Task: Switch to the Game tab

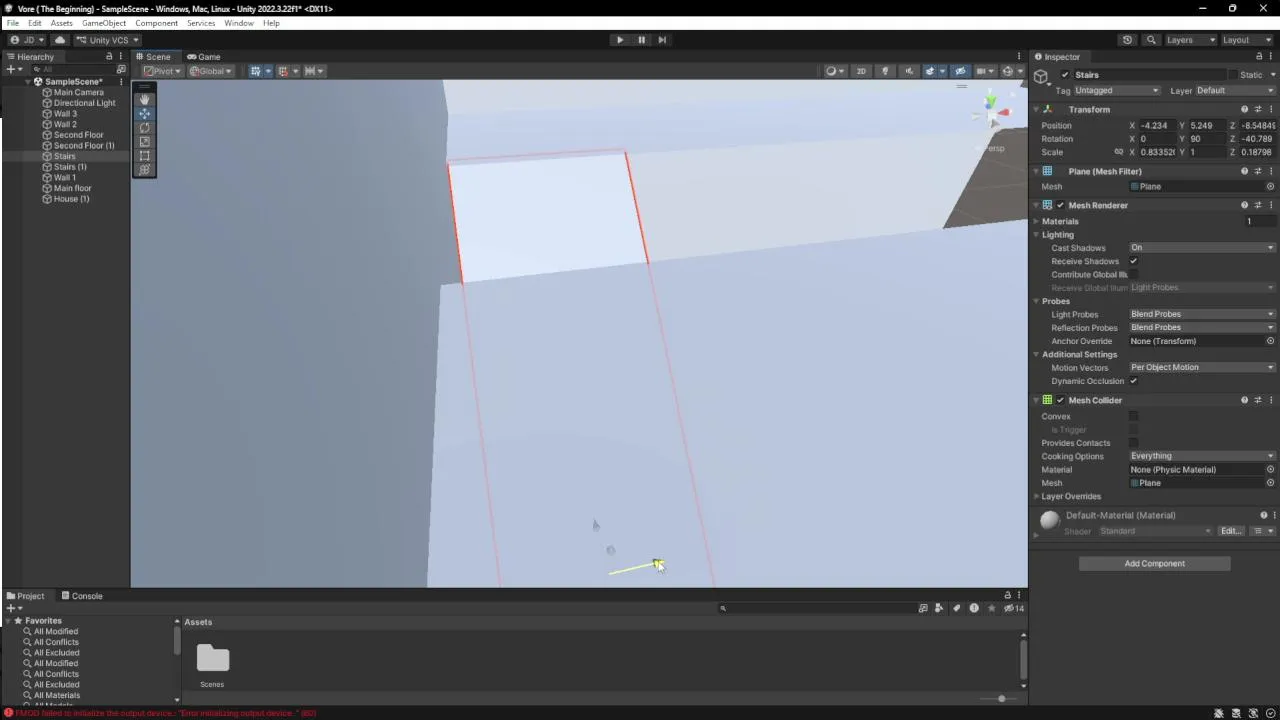Action: click(204, 57)
